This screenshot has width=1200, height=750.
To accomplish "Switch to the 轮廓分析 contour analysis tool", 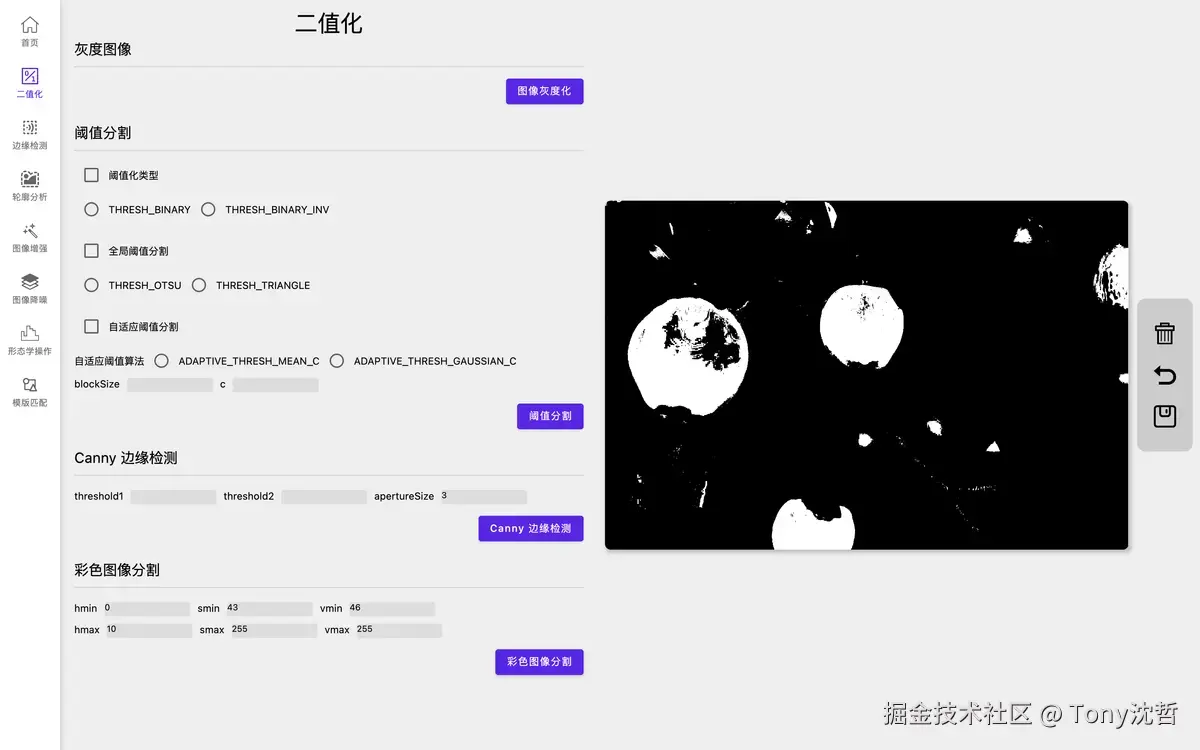I will (29, 184).
